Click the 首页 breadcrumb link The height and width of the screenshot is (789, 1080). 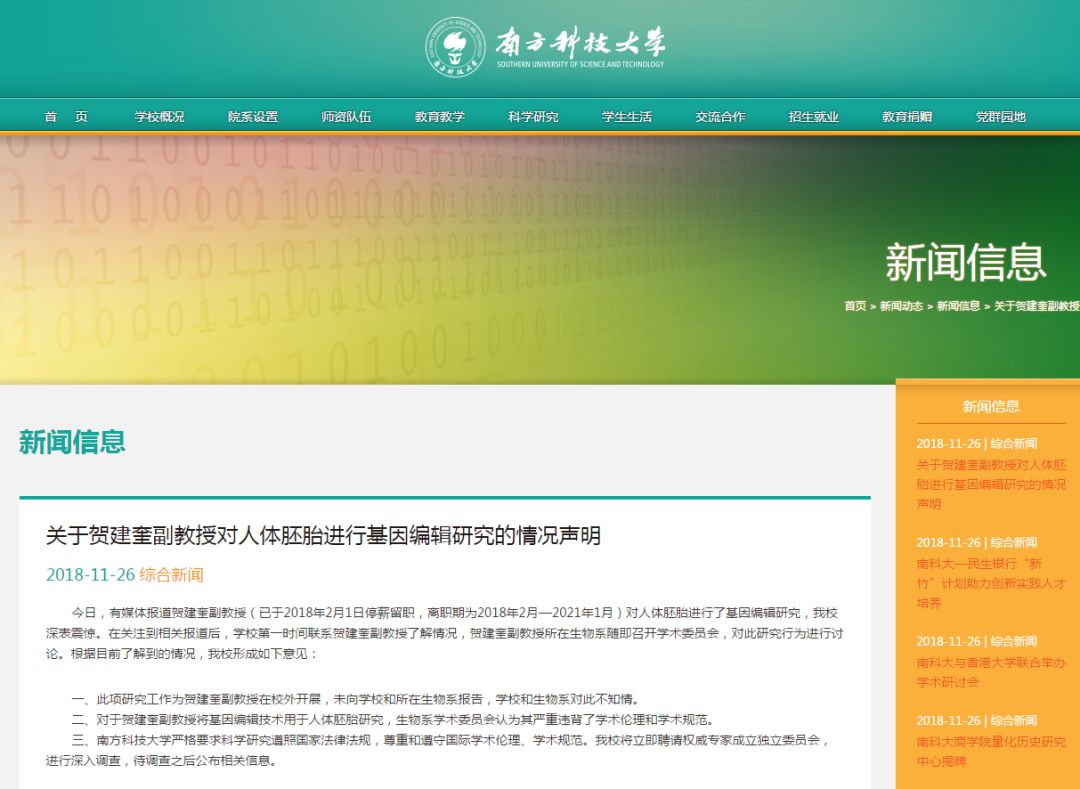855,306
